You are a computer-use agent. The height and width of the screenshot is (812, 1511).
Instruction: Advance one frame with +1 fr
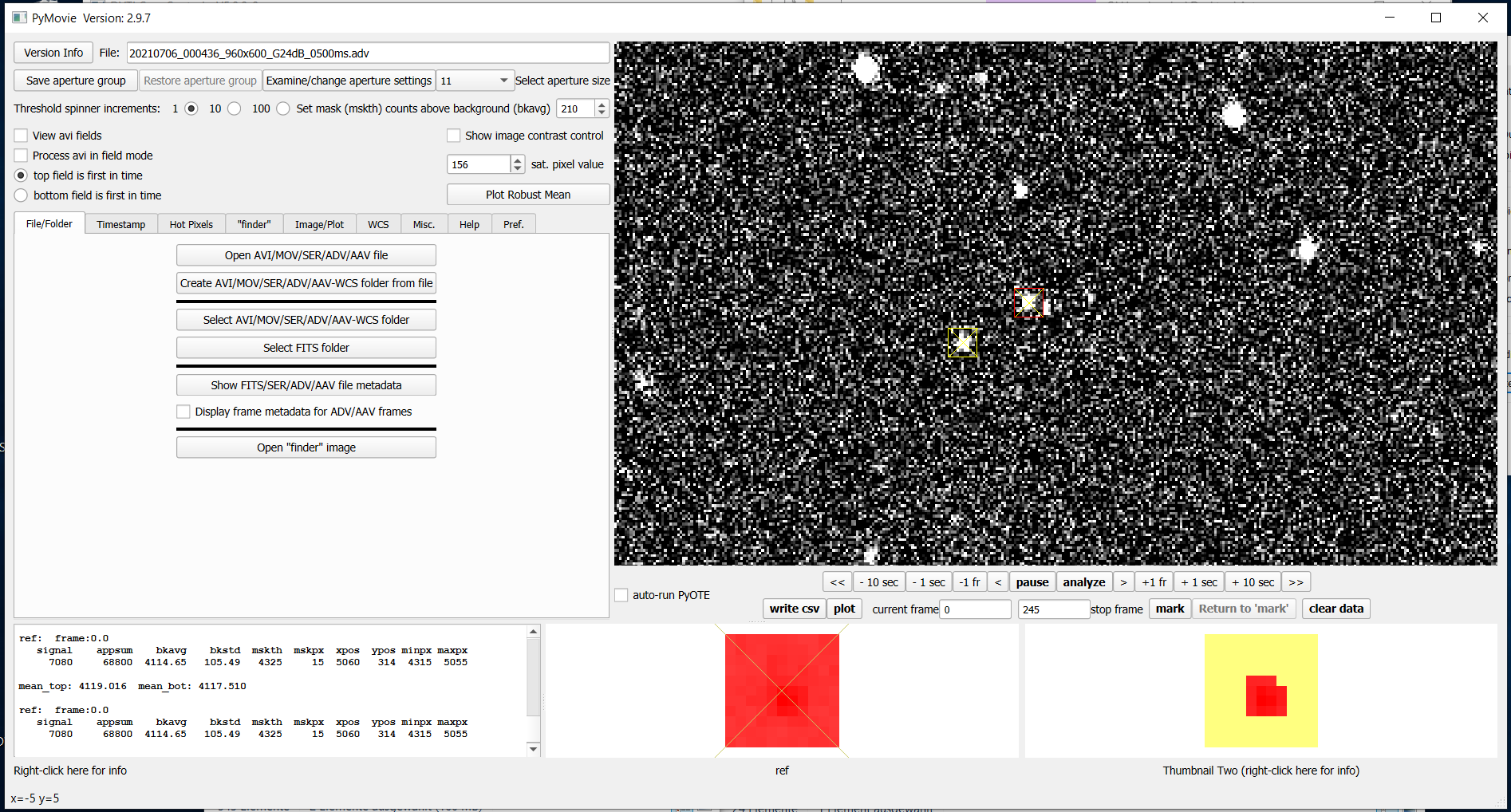(x=1154, y=582)
